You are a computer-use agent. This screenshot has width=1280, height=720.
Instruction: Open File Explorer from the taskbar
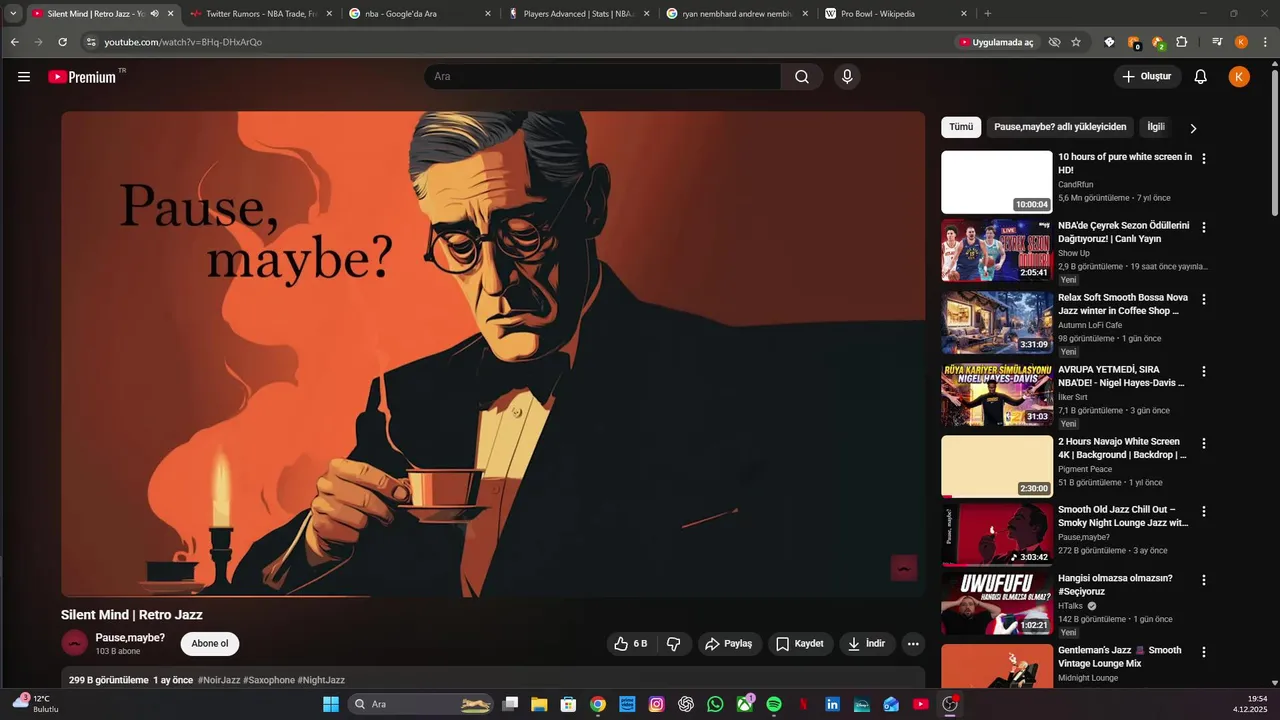tap(539, 704)
